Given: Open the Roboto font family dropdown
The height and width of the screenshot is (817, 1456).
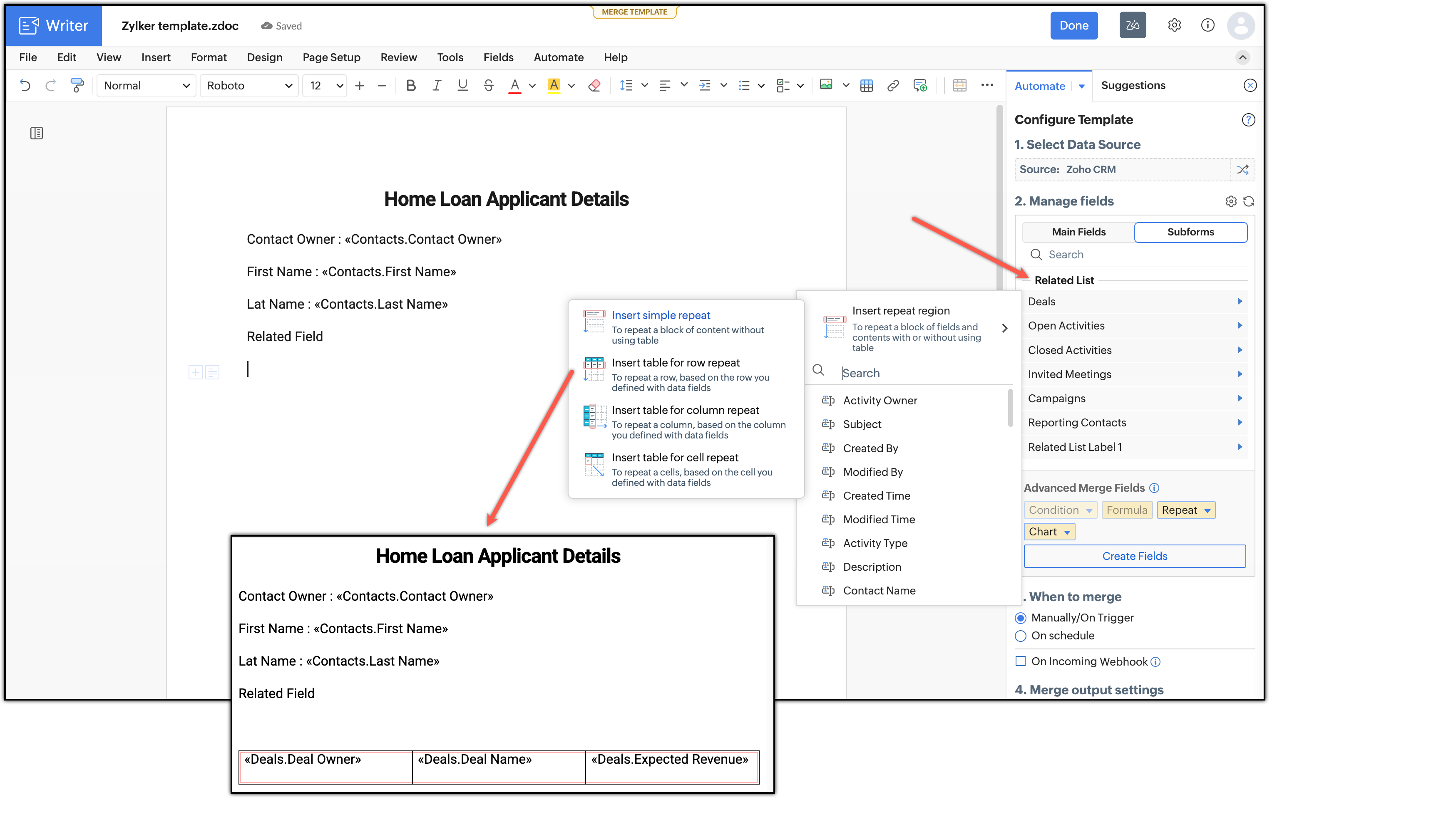Looking at the screenshot, I should point(248,85).
